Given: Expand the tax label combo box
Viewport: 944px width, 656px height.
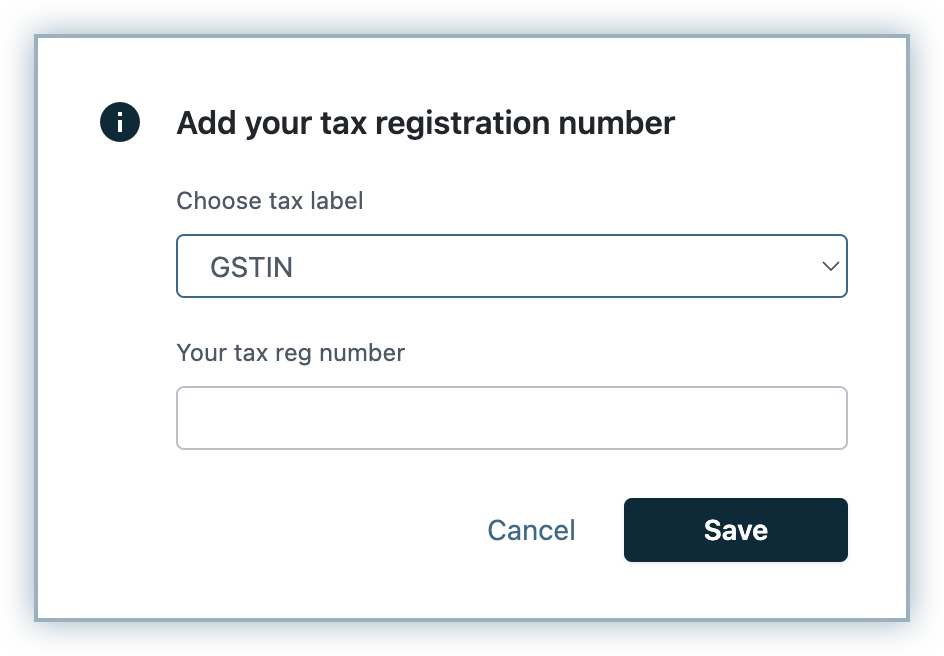Looking at the screenshot, I should (511, 266).
